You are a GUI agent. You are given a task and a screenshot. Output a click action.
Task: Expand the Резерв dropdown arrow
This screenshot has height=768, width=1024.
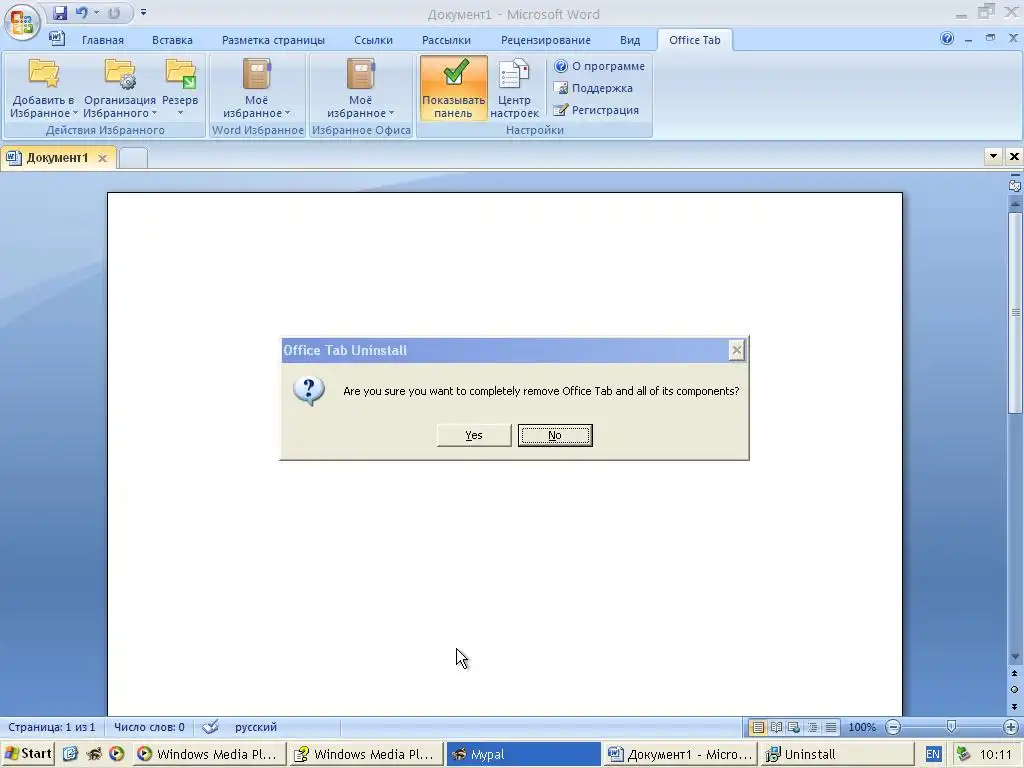pos(180,113)
